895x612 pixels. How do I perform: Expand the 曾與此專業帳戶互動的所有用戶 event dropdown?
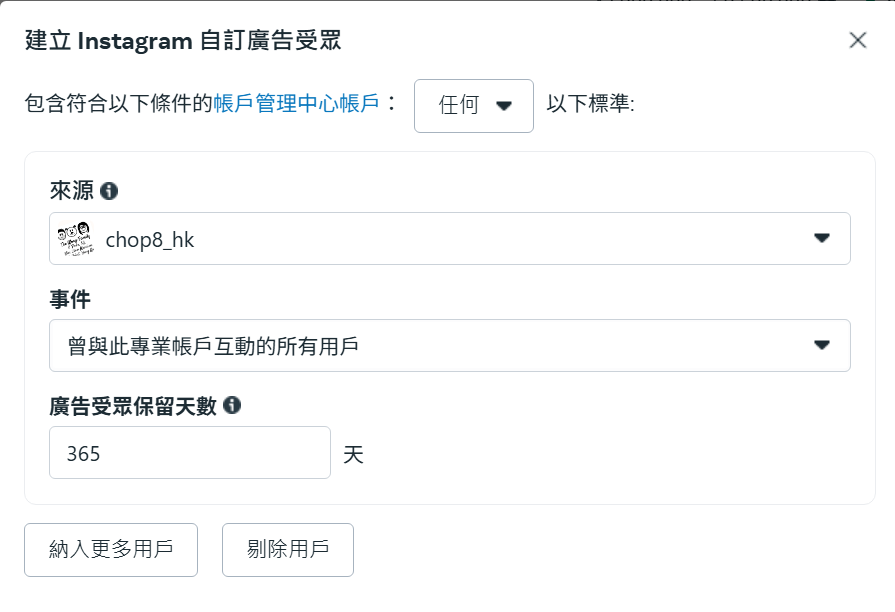click(449, 345)
